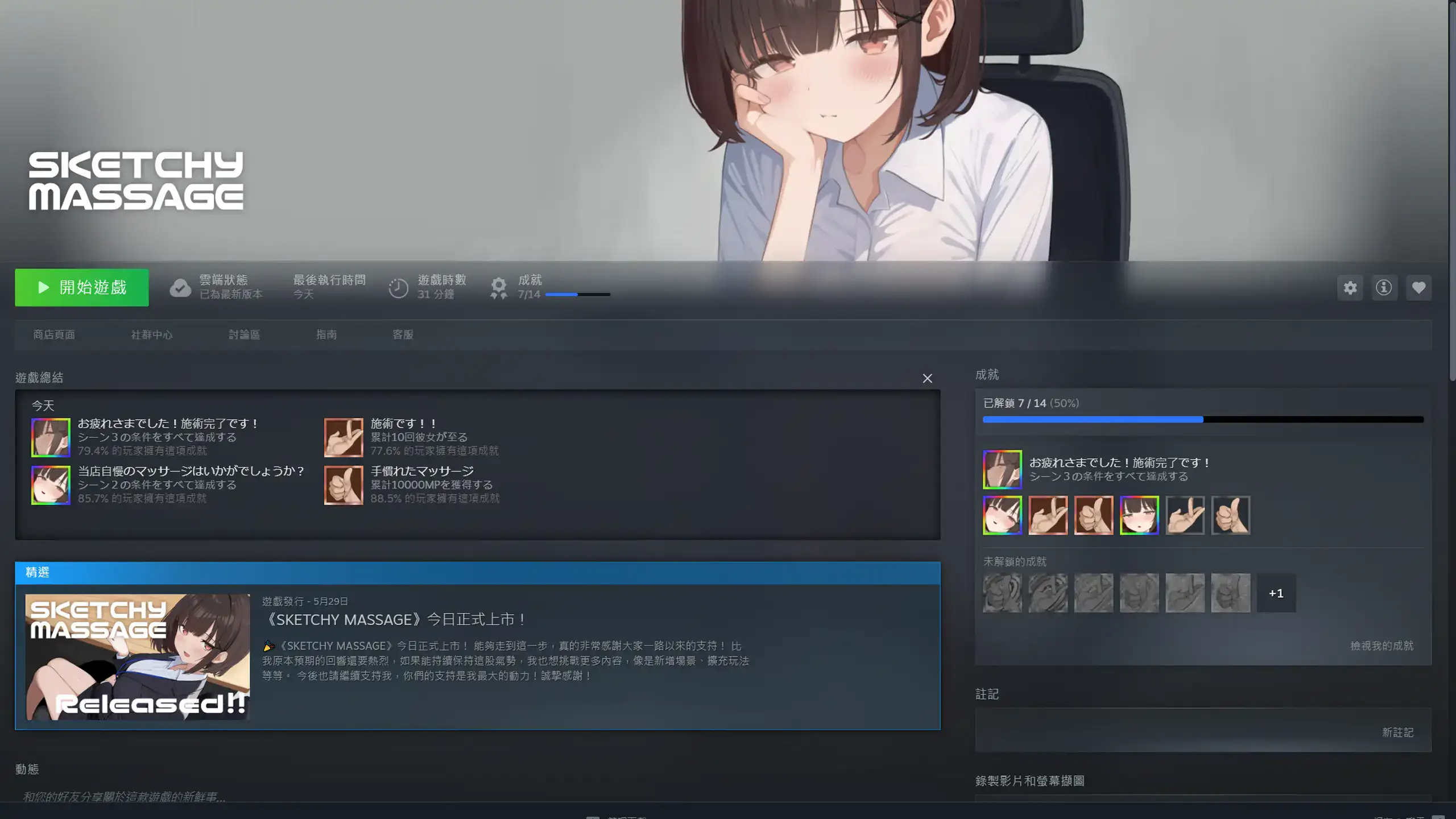Image resolution: width=1456 pixels, height=819 pixels.
Task: Click 施術です！！ achievement icon in summary
Action: (x=344, y=437)
